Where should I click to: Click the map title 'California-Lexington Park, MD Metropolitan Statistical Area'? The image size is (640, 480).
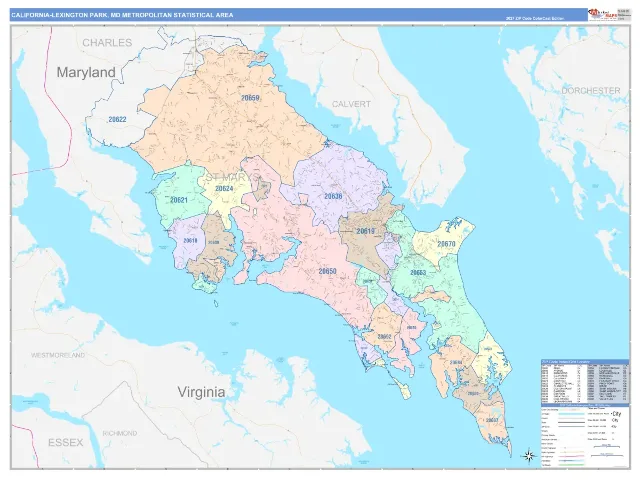[x=122, y=15]
